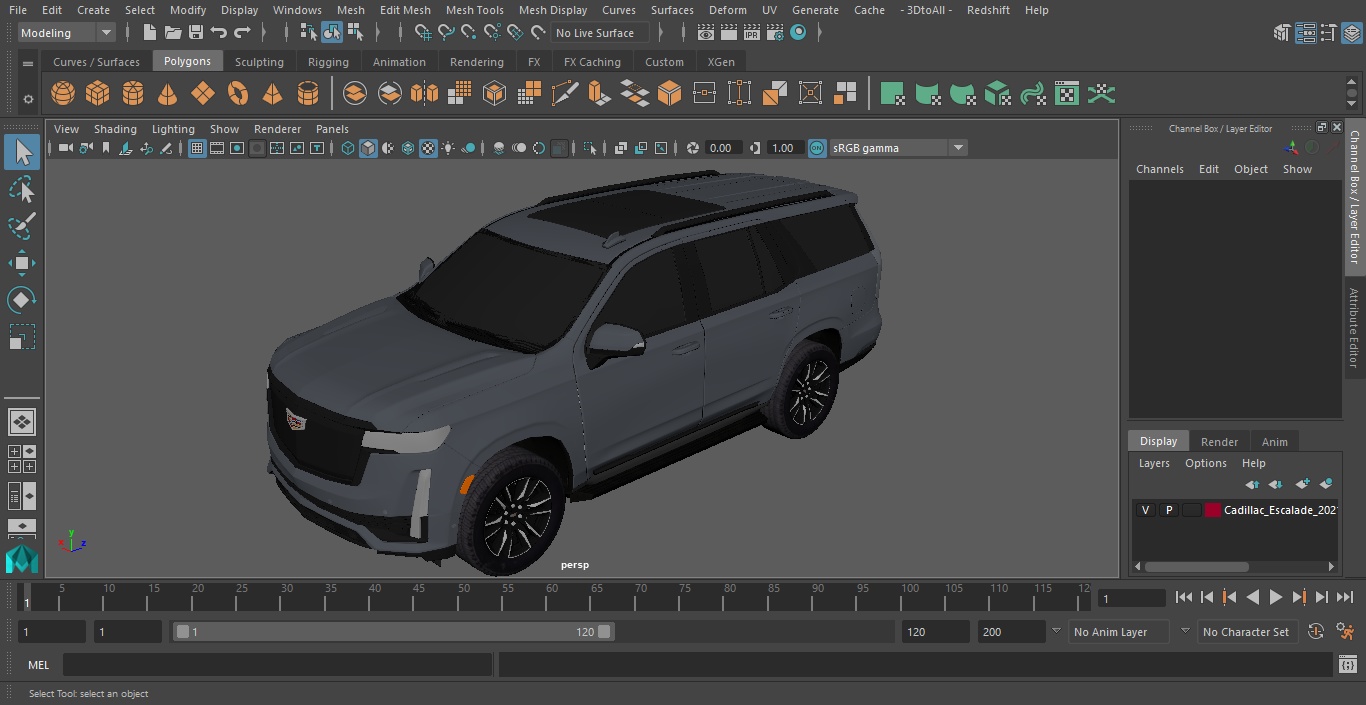This screenshot has height=705, width=1366.
Task: Create a polygon cylinder from shelf
Action: click(132, 94)
